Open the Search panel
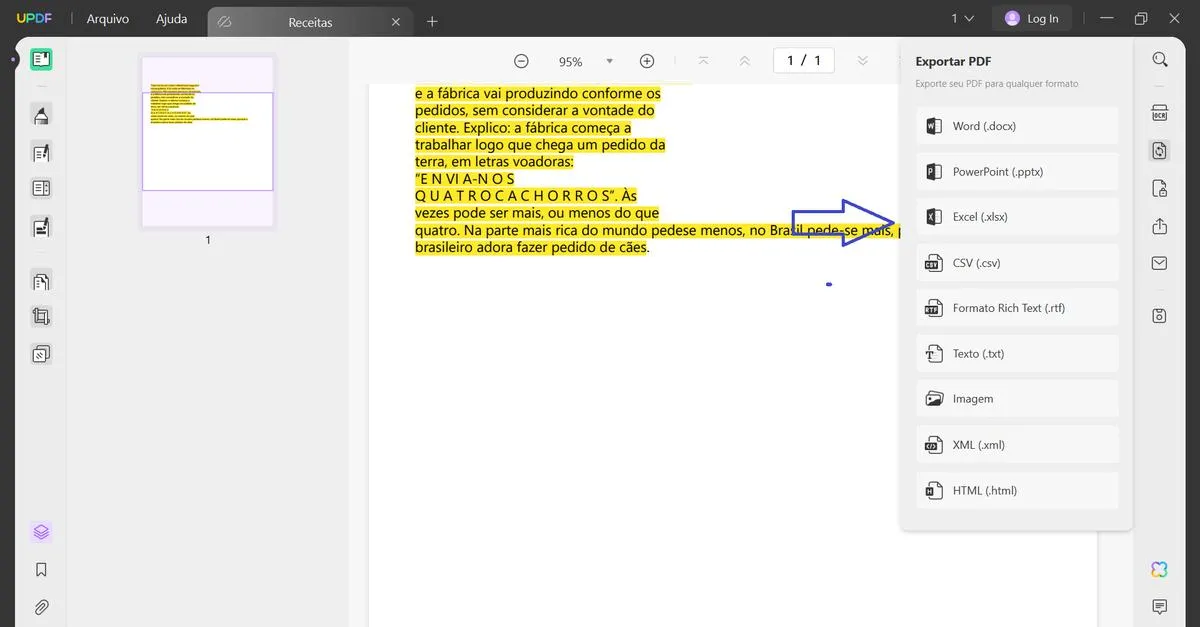This screenshot has width=1200, height=627. point(1159,59)
